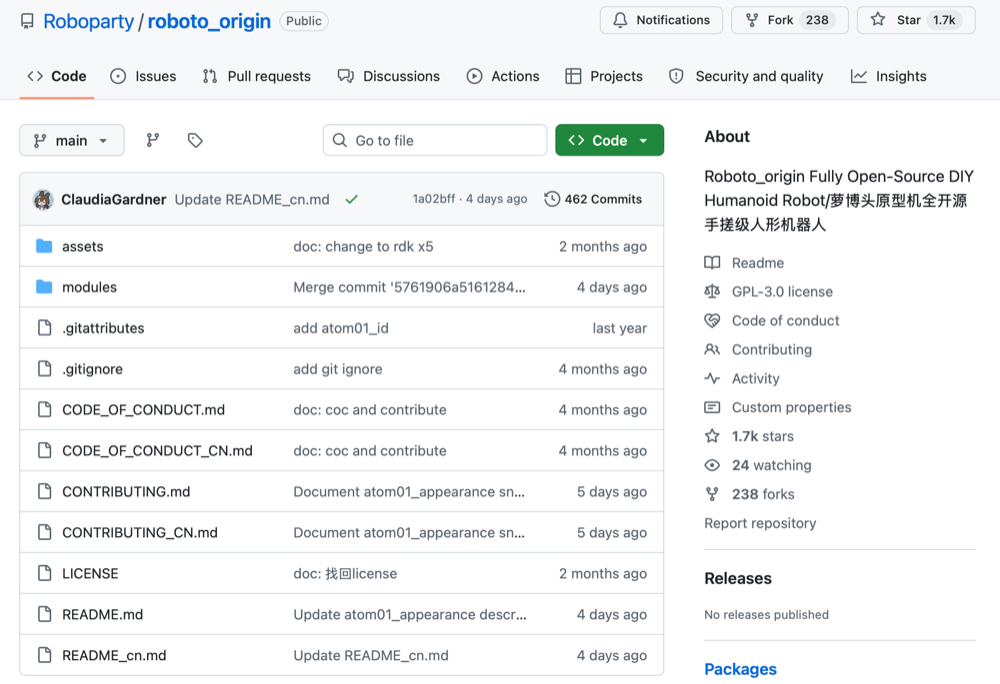1000x684 pixels.
Task: Open the Pull requests tab
Action: tap(256, 76)
